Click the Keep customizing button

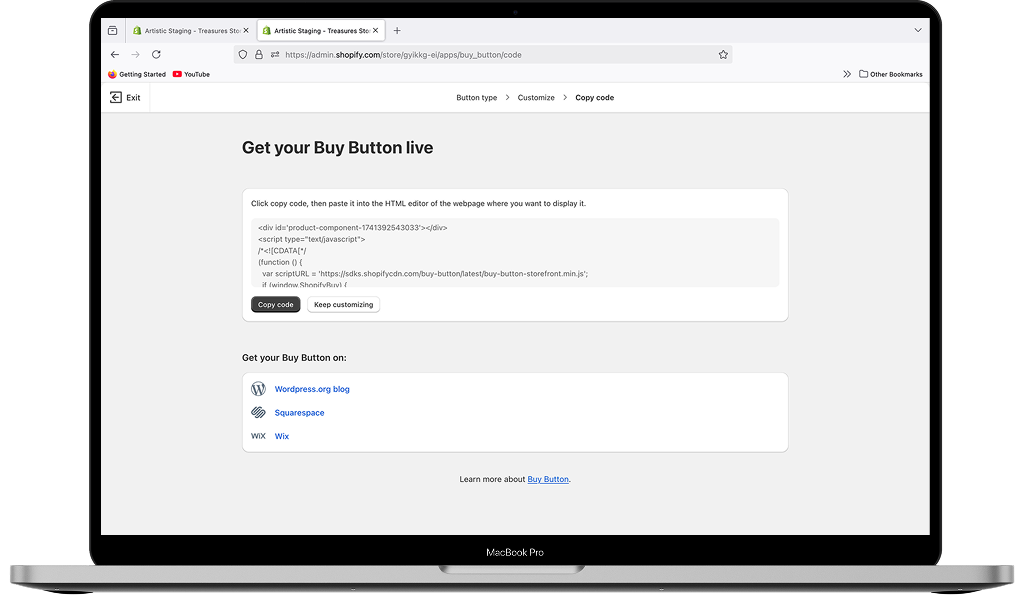[344, 305]
